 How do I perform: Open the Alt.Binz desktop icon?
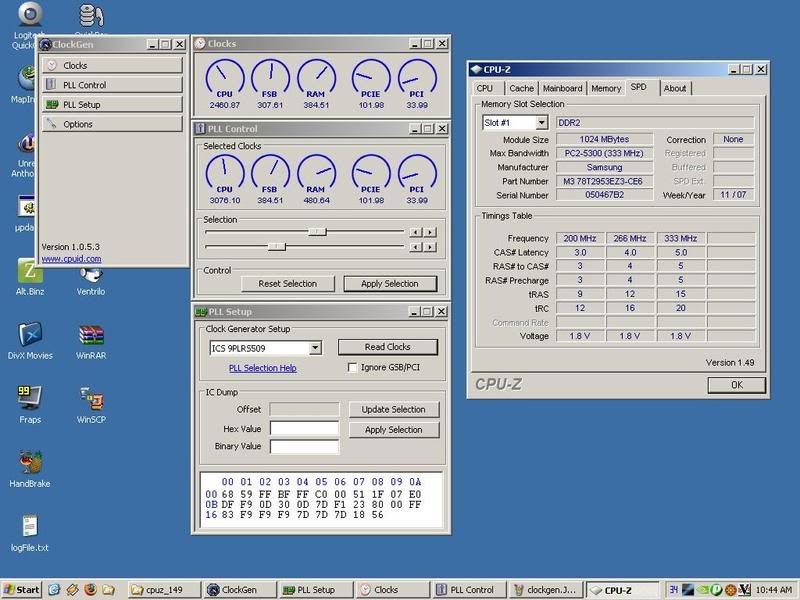point(30,277)
